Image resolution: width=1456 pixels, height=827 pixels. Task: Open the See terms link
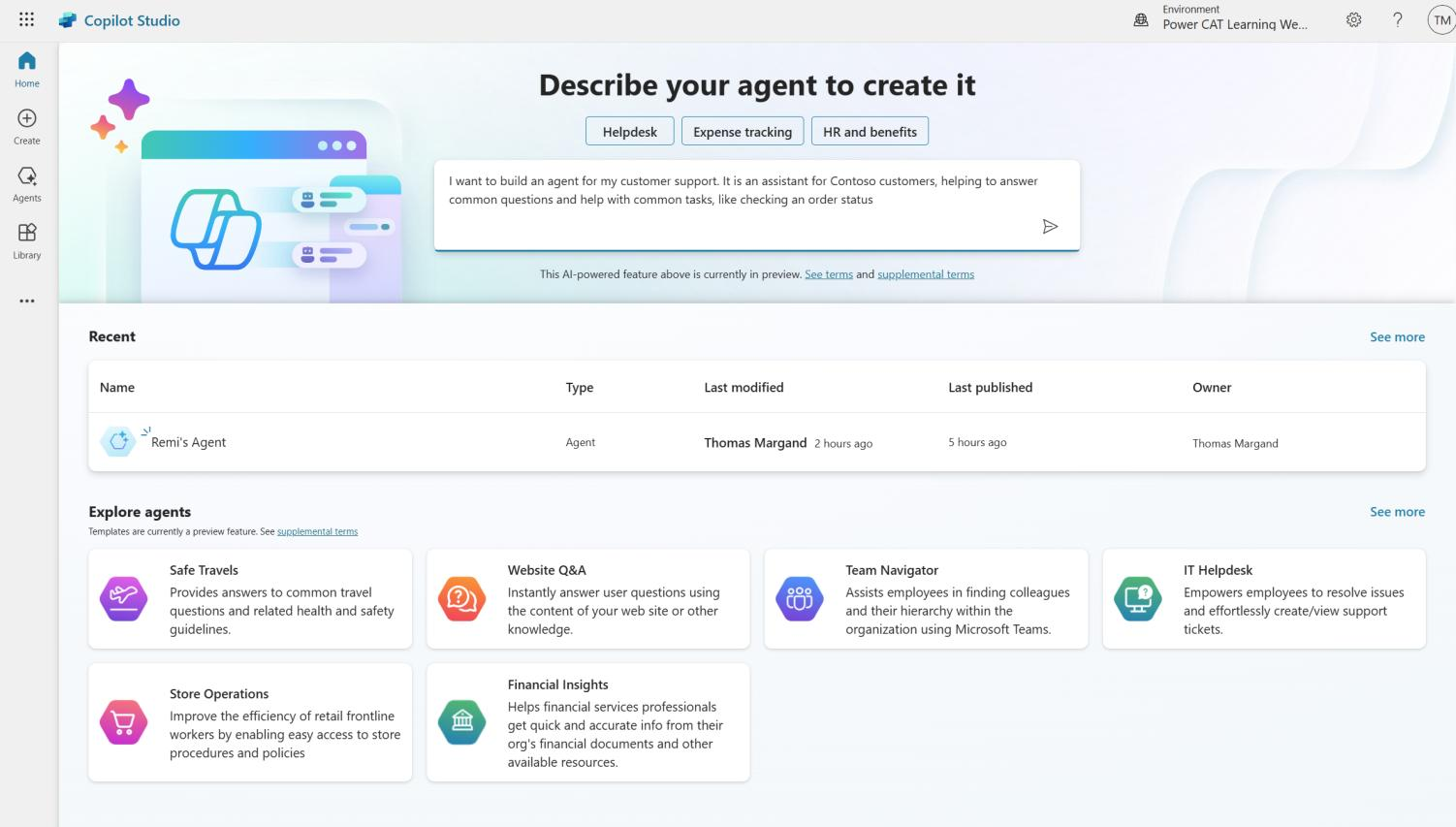[828, 274]
